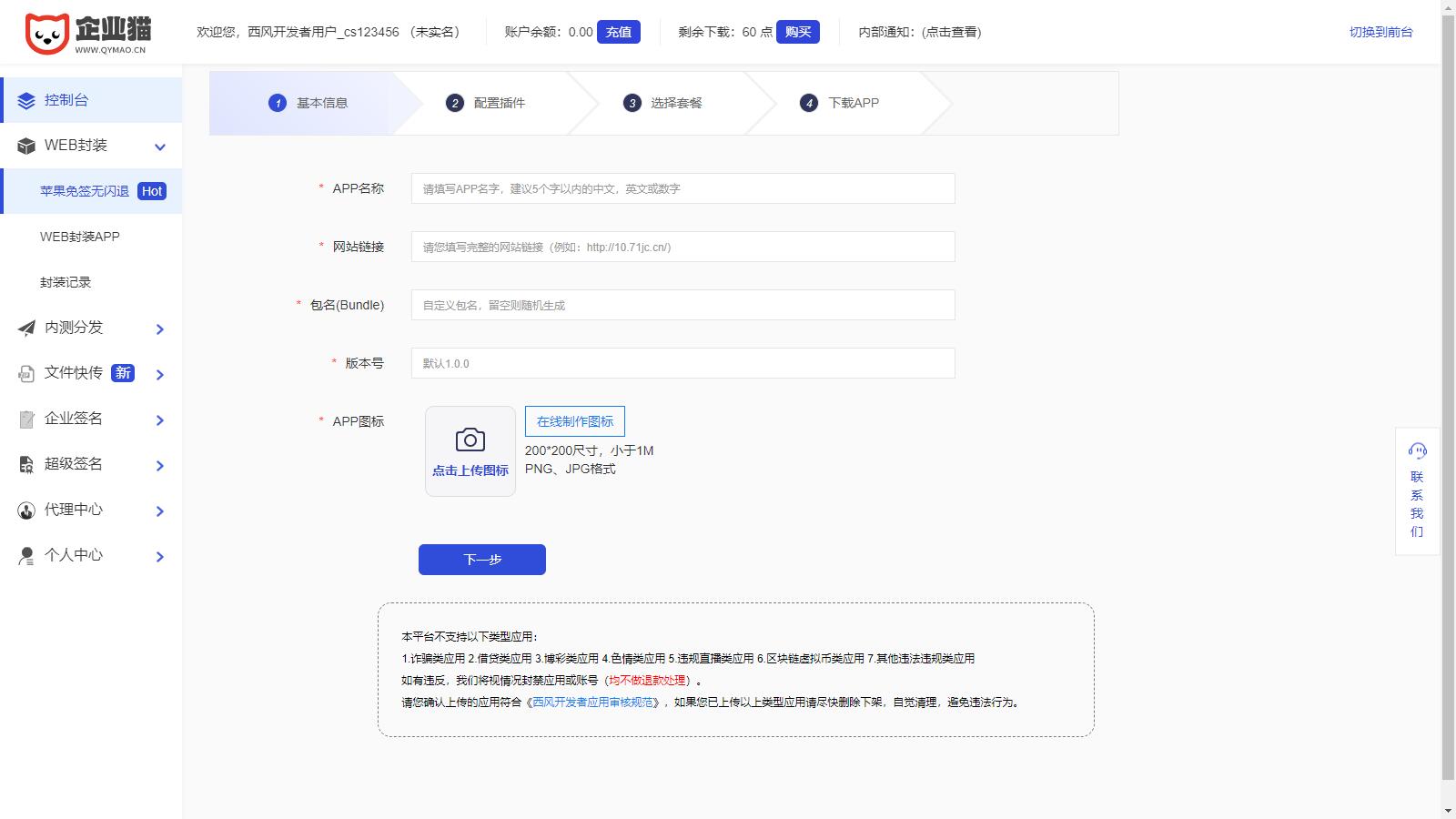Click the 内测分发 paper-plane icon
Screen dimensions: 1456x819
pyautogui.click(x=25, y=328)
